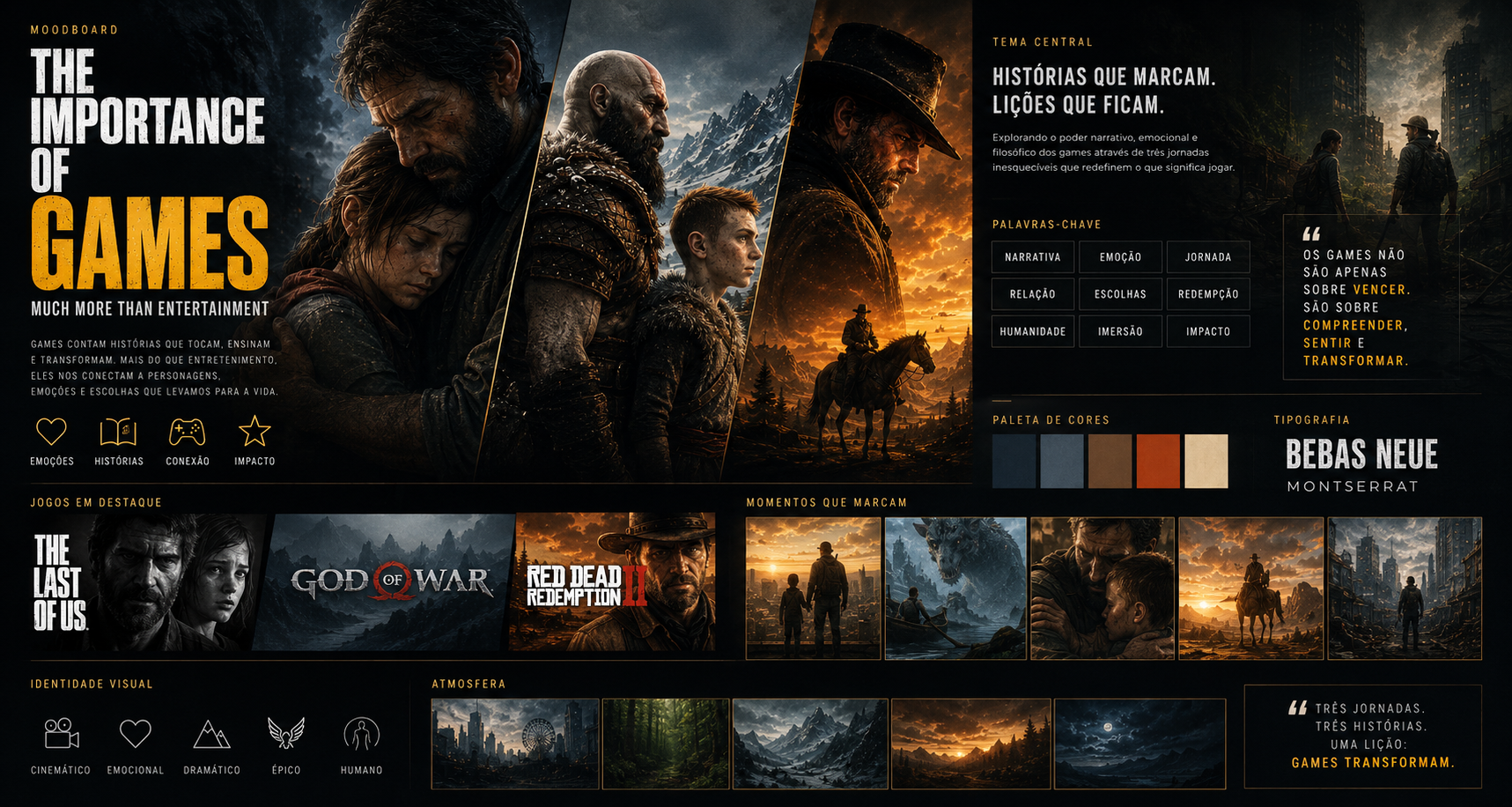Select the lone figure in ruined city moment
Screen dimensions: 1512x807
click(1405, 588)
